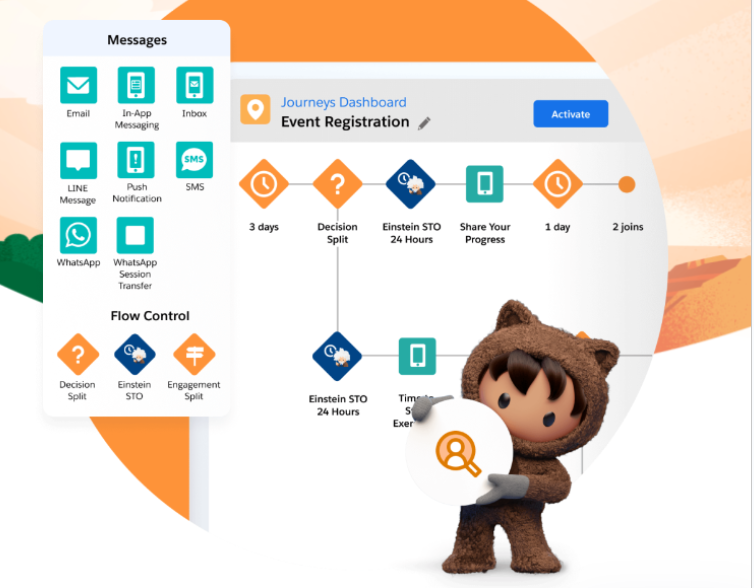
Task: Select top-row Einstein STO 24 Hours node
Action: click(x=411, y=184)
